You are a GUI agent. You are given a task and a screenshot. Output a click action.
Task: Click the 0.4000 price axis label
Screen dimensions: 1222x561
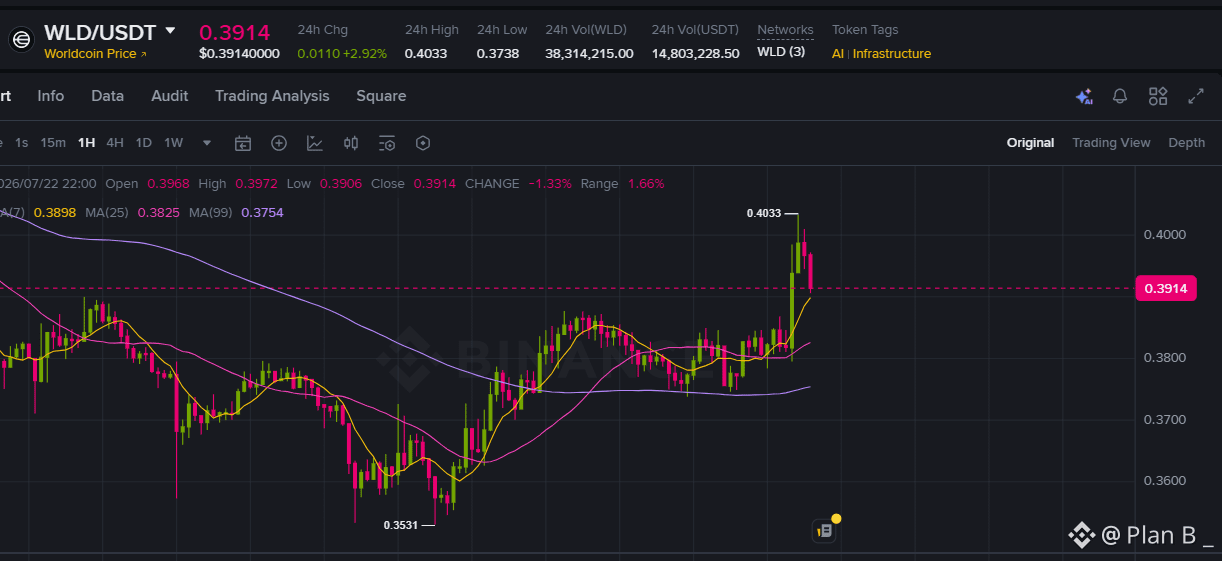coord(1164,235)
